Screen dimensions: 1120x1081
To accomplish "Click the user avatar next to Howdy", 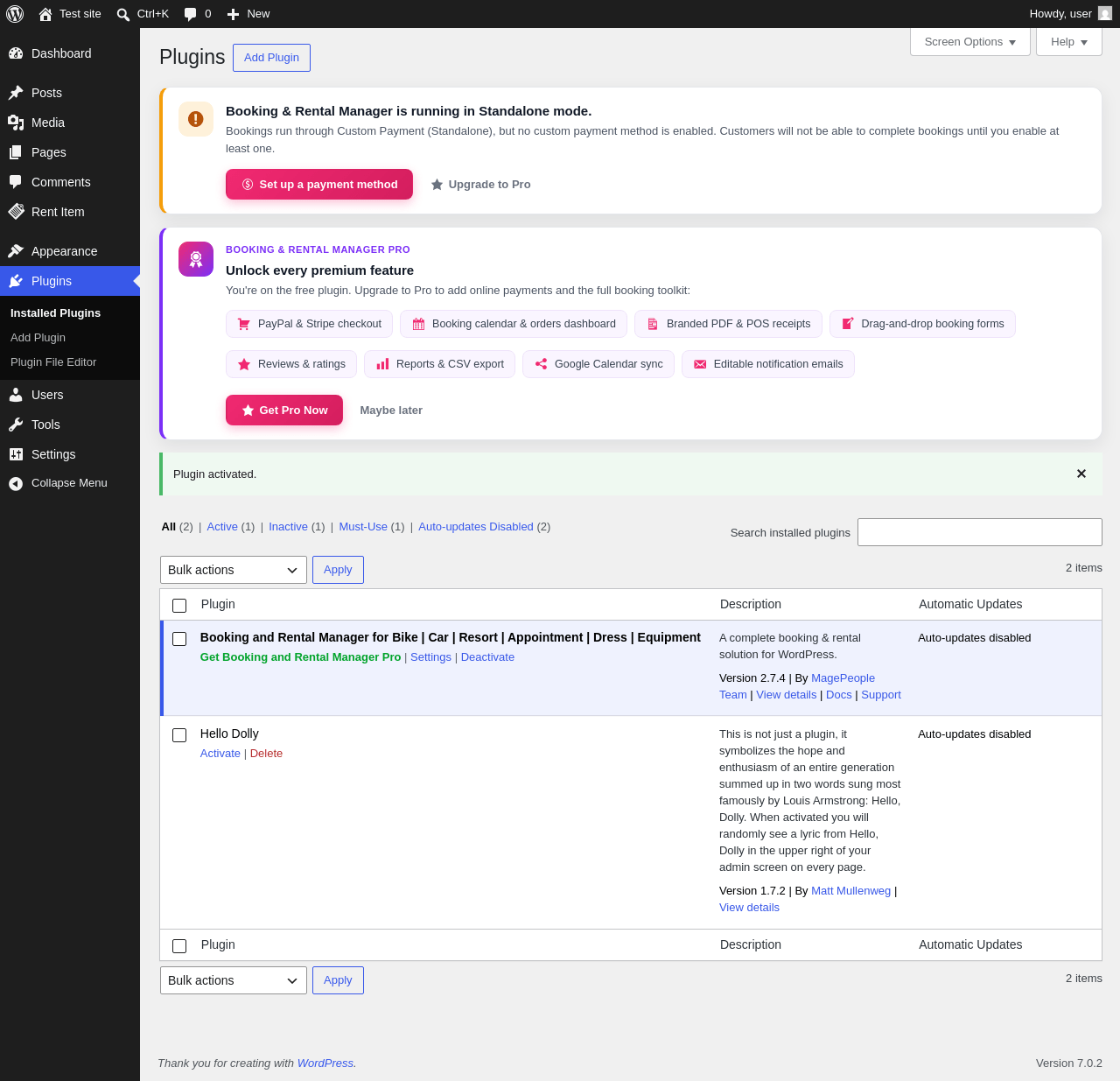I will (1105, 14).
